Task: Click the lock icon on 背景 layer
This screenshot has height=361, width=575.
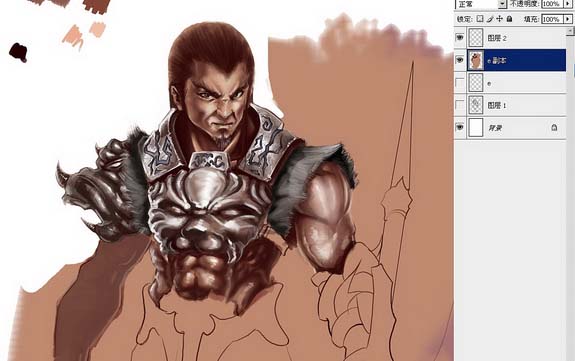Action: coord(554,127)
